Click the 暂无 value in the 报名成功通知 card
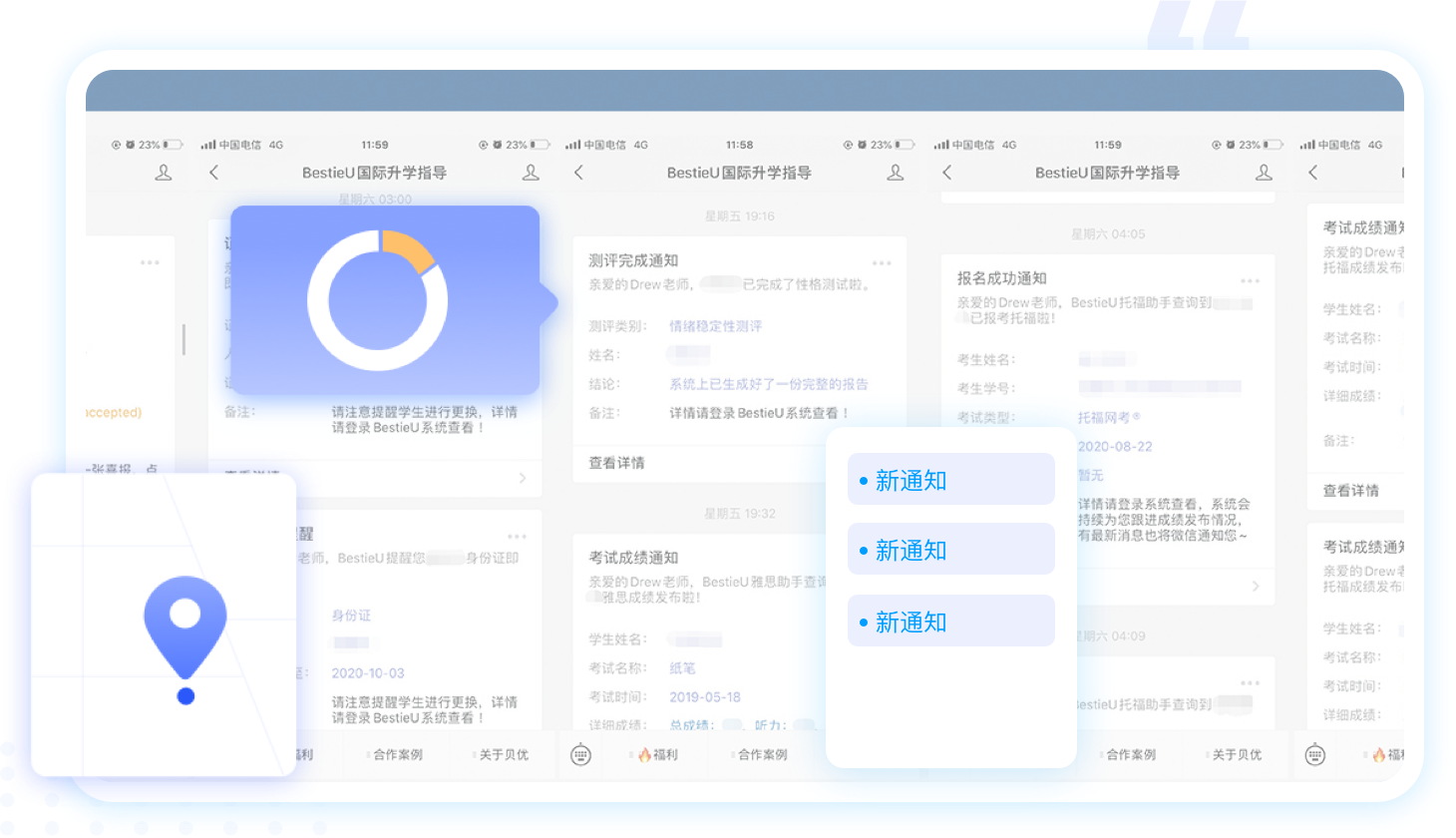Viewport: 1456px width, 838px height. point(1090,476)
